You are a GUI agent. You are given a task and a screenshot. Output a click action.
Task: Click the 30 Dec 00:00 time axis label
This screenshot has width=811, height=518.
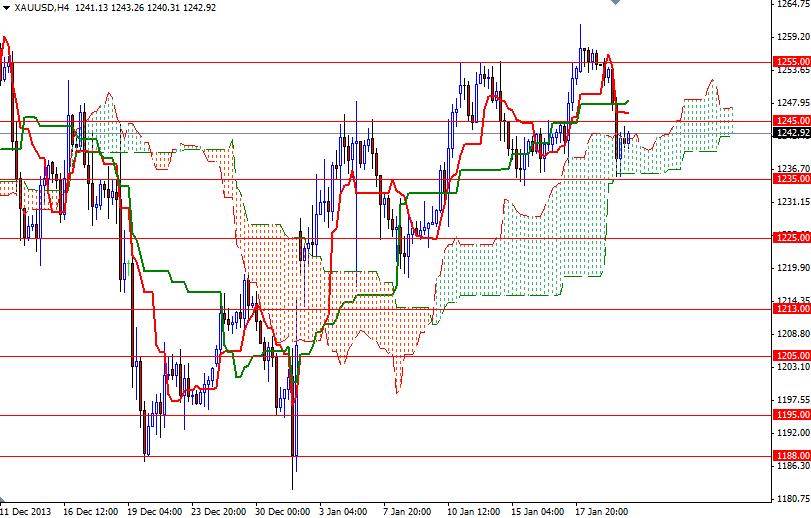pos(282,511)
